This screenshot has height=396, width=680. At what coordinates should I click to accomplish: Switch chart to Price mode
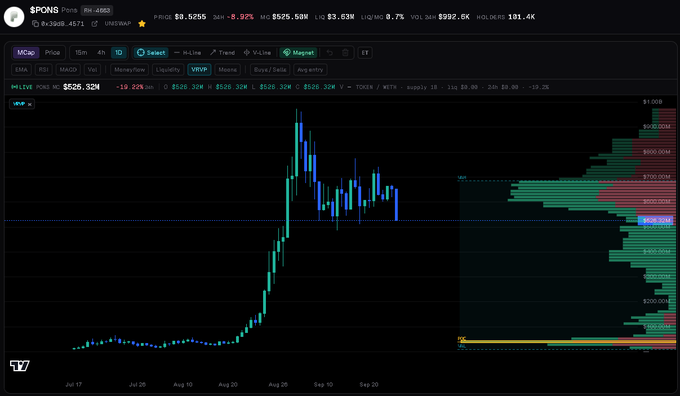52,52
